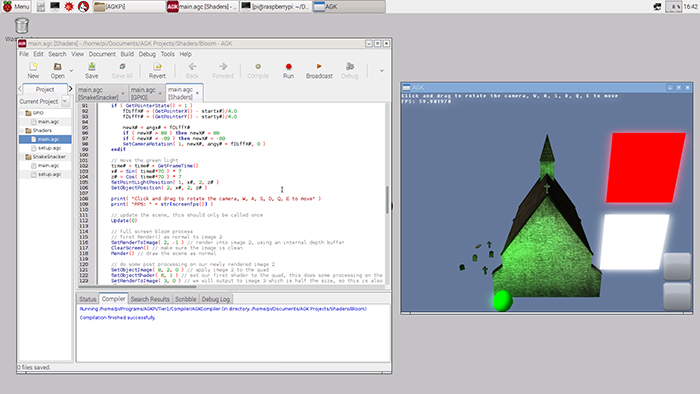
Task: Click the glowing red quad in AGK window
Action: pyautogui.click(x=646, y=167)
